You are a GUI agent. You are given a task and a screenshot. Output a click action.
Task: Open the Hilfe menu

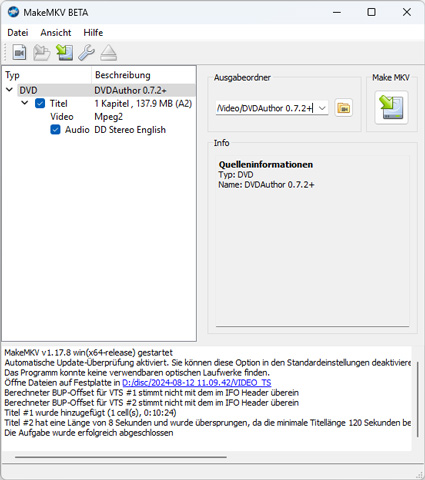(93, 33)
